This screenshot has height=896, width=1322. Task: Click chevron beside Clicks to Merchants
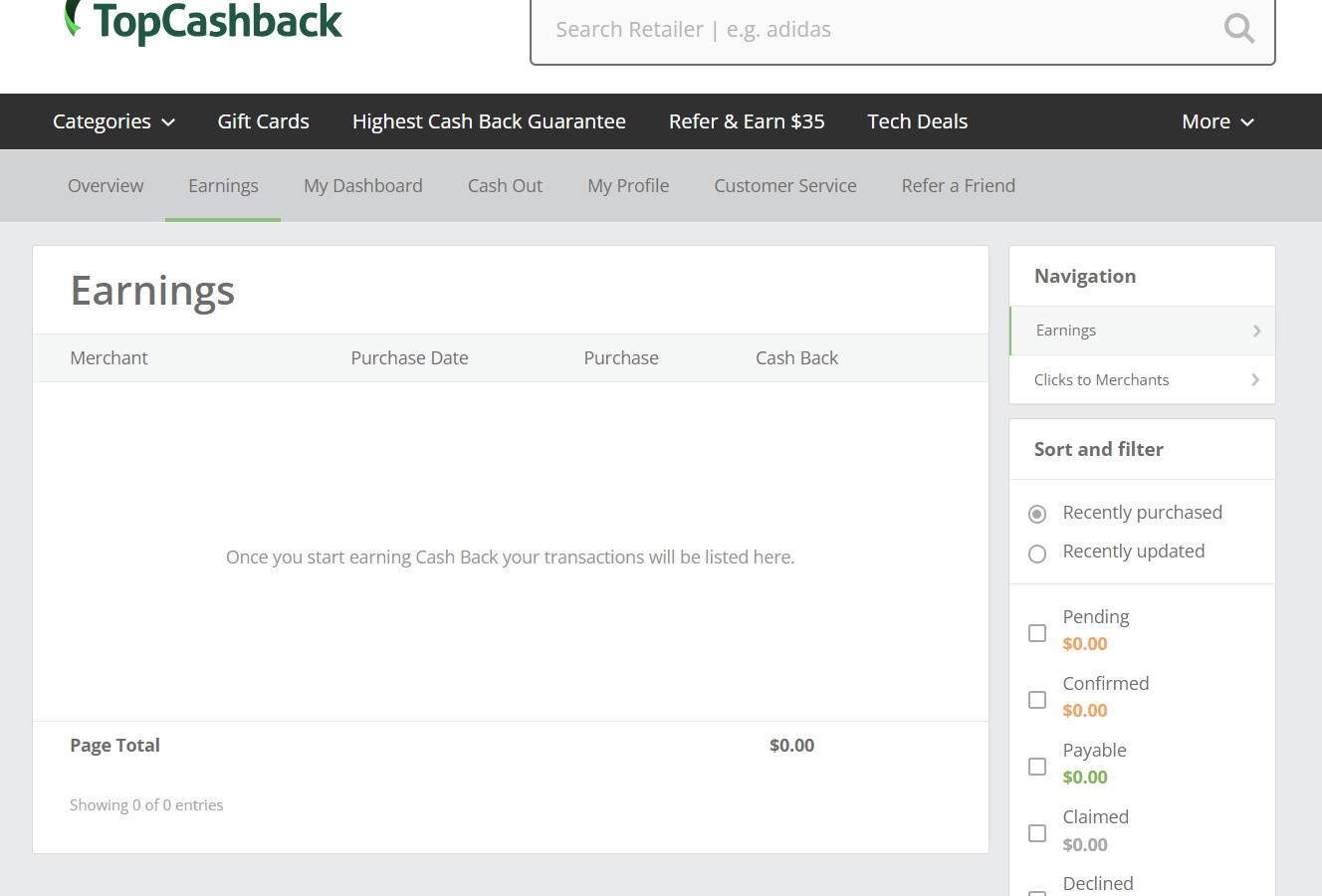pyautogui.click(x=1255, y=379)
